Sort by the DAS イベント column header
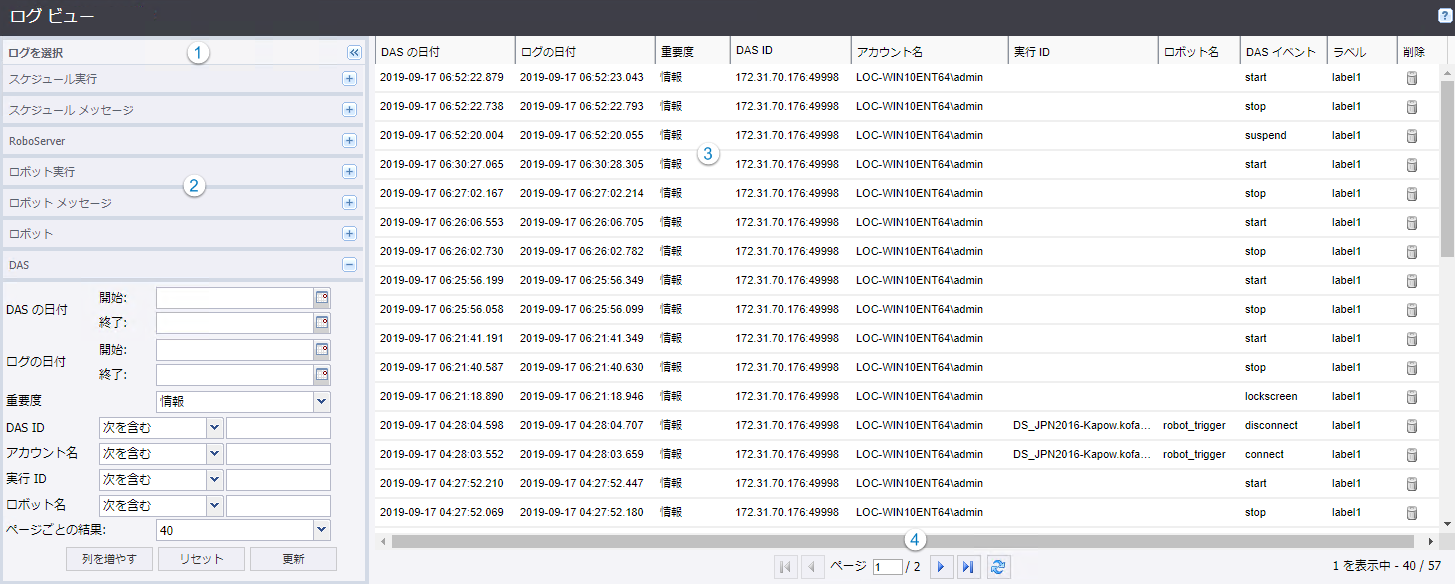1455x584 pixels. 1280,51
